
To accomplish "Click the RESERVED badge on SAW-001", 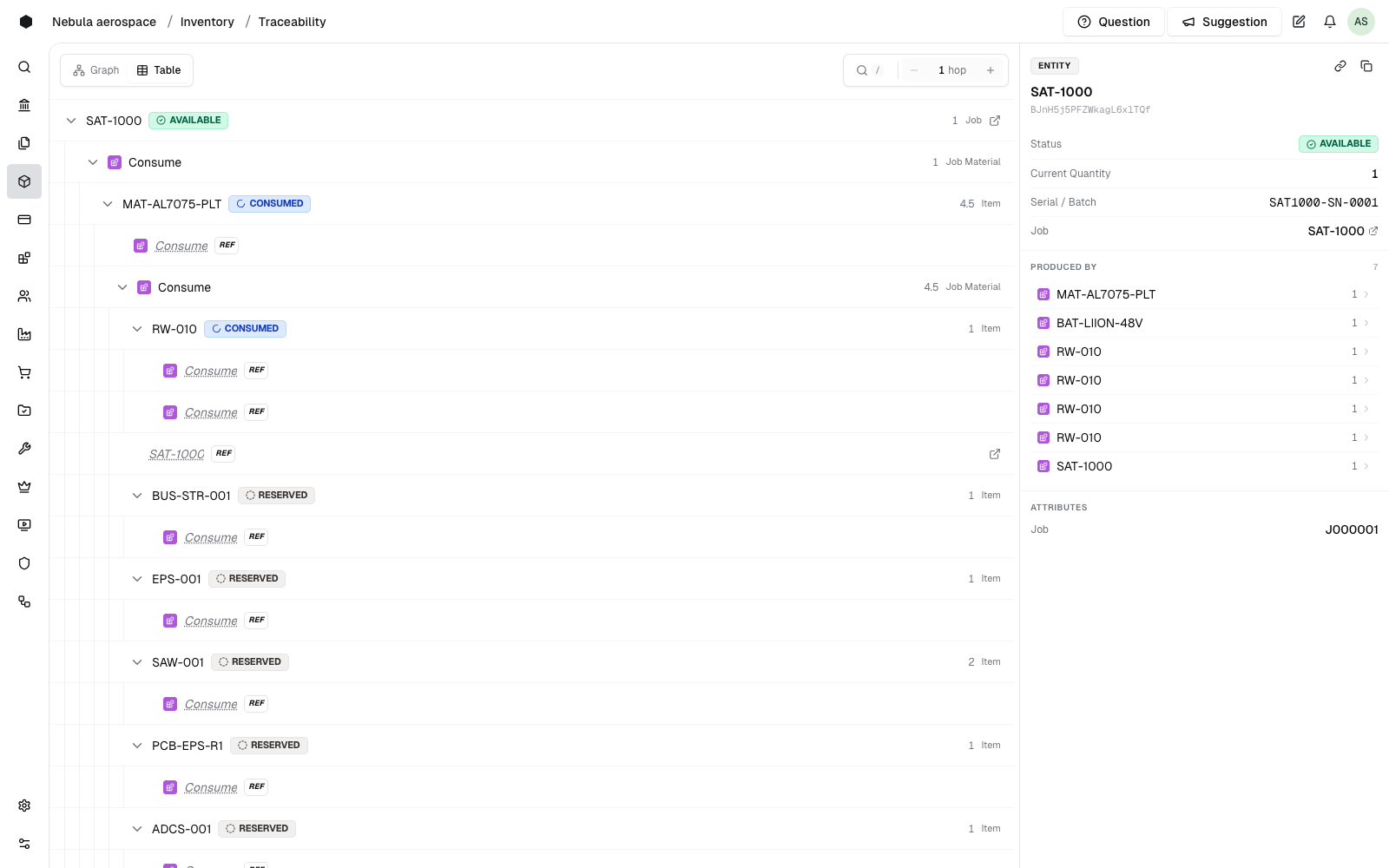I will (x=250, y=662).
